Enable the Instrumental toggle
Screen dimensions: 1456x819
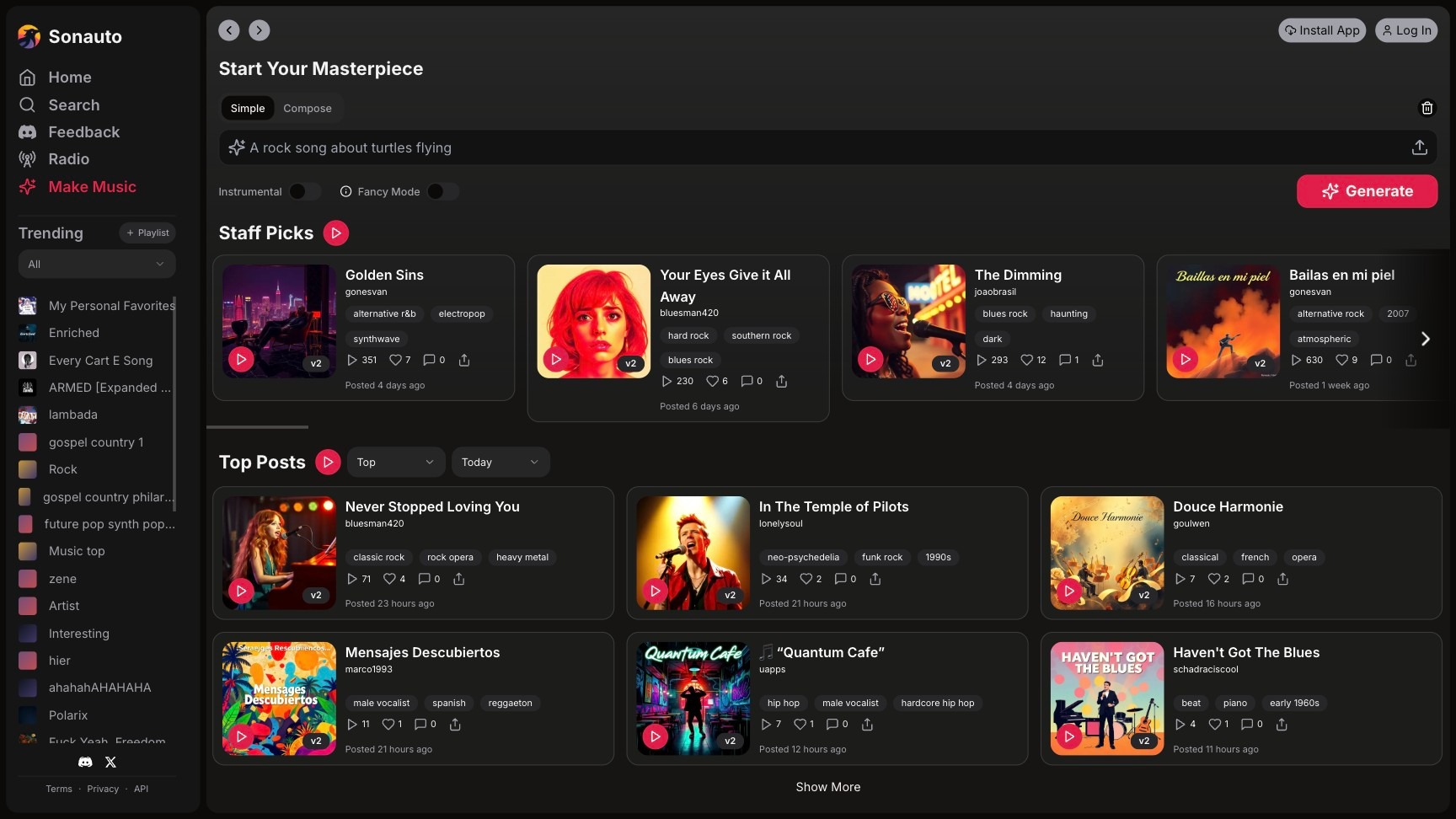click(x=304, y=191)
